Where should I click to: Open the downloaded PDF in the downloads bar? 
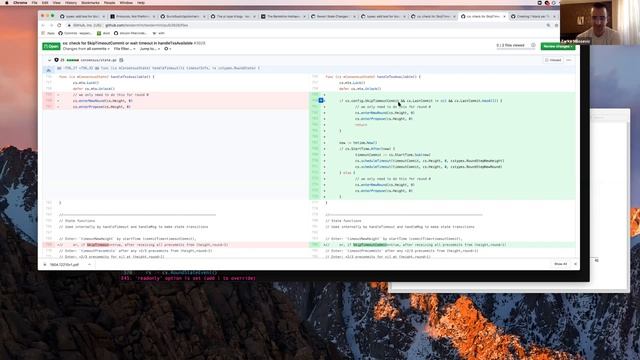64,264
